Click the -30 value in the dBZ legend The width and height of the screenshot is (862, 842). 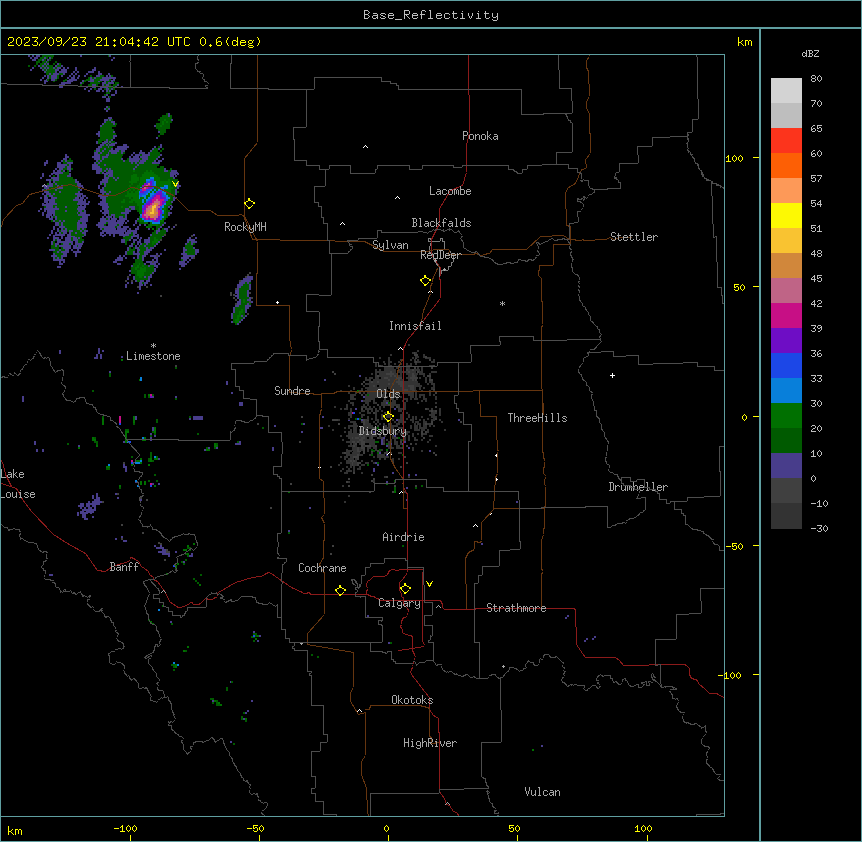click(819, 528)
